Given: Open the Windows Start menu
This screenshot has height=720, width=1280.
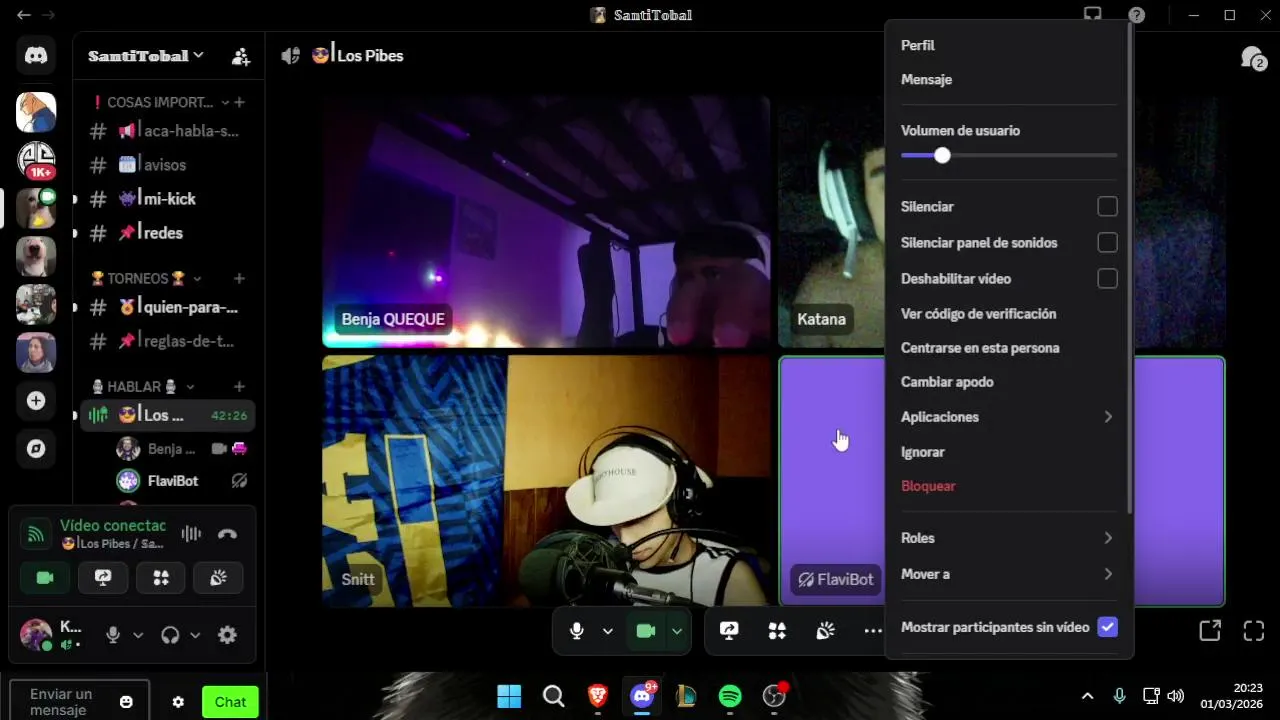Looking at the screenshot, I should 509,696.
